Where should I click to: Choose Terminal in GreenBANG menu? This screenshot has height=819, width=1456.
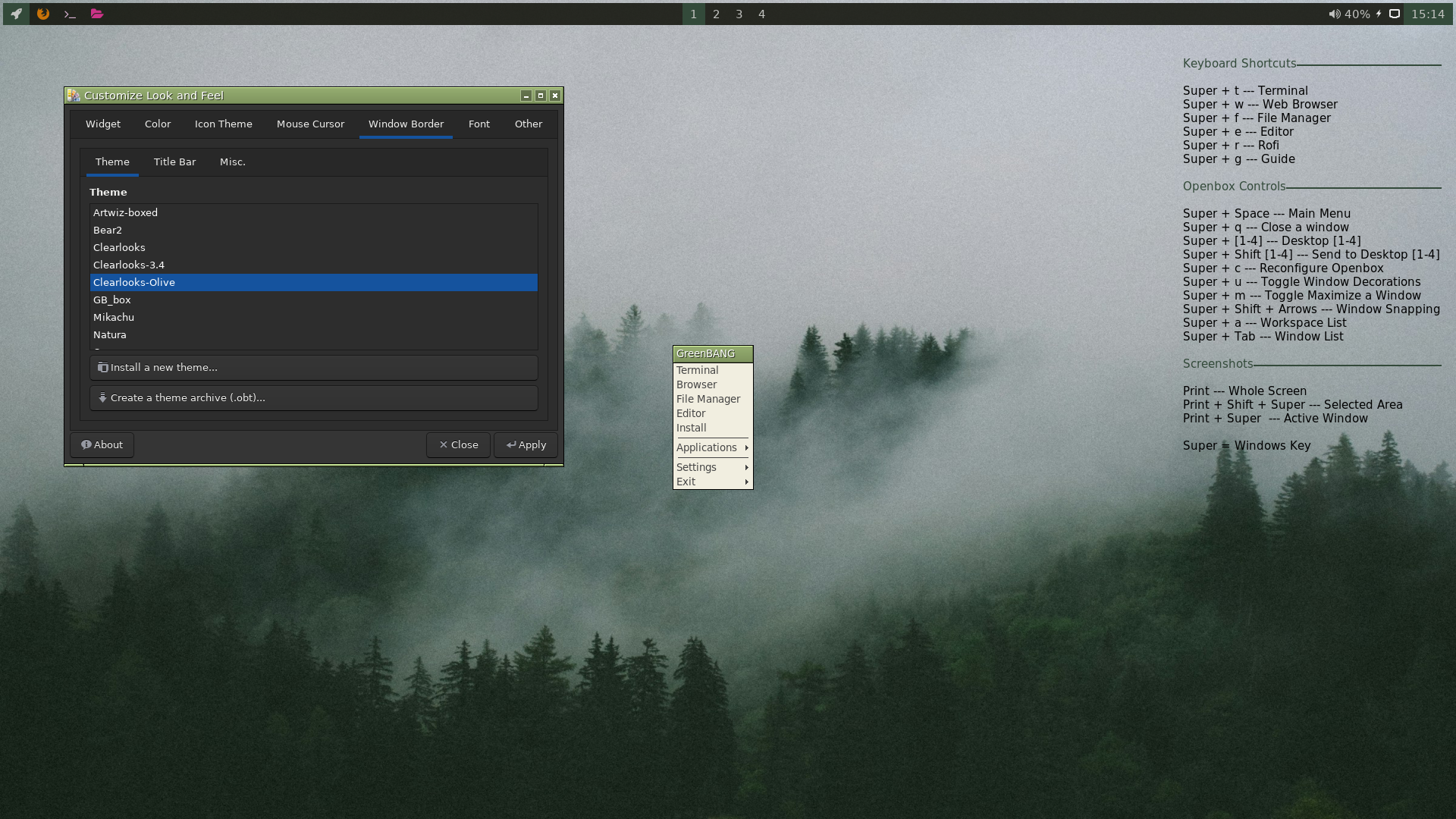(x=713, y=370)
